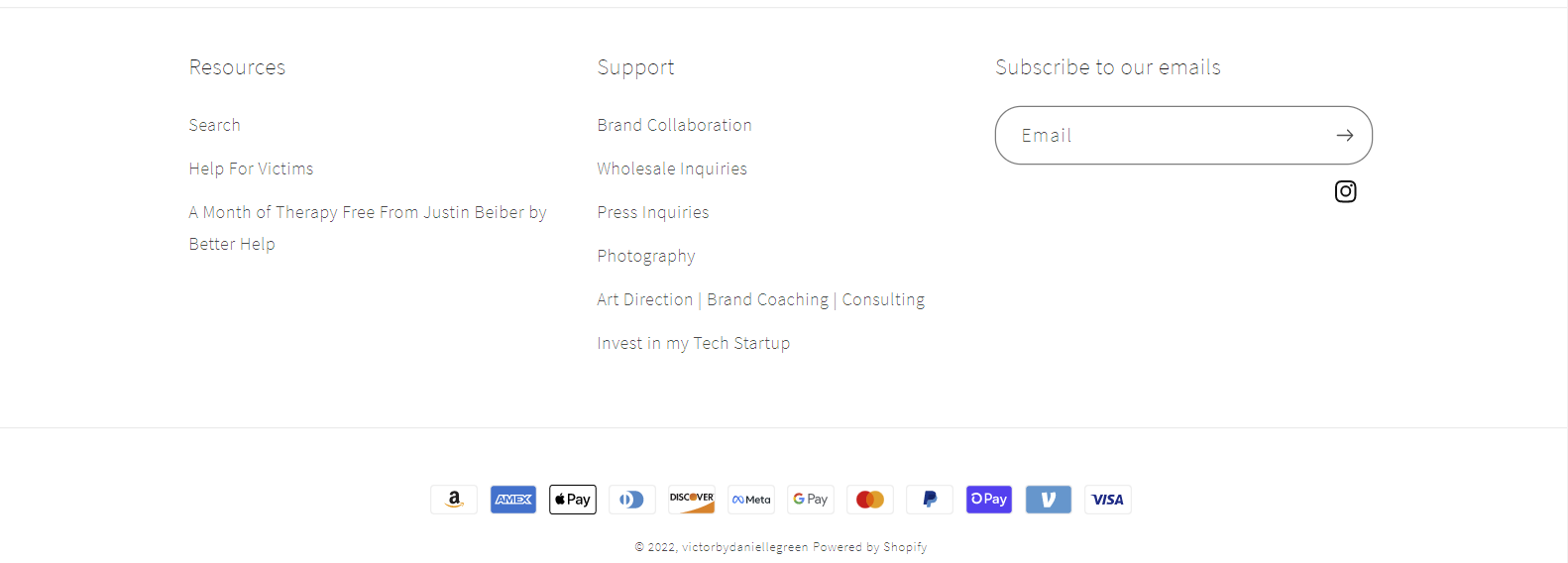Screen dimensions: 1568x563
Task: Click the Visa payment icon
Action: click(1108, 500)
